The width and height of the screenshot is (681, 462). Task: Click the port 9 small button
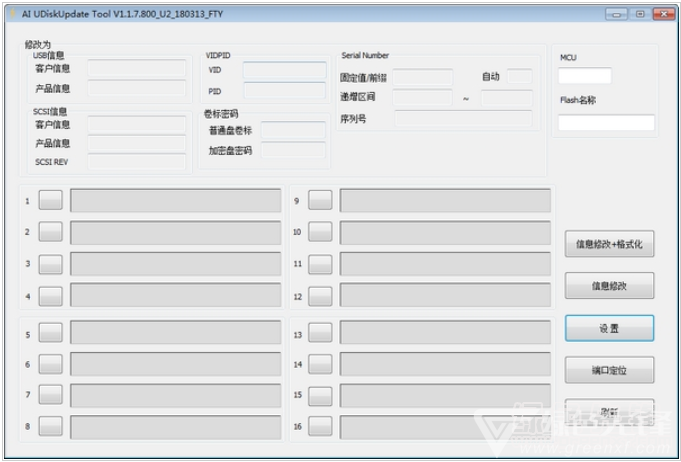[x=320, y=200]
